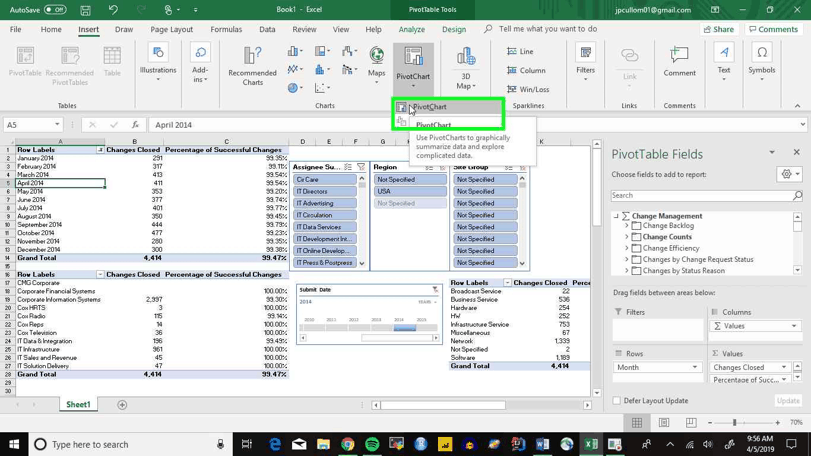The height and width of the screenshot is (457, 813).
Task: Click the Comment ribbon icon
Action: [x=679, y=62]
